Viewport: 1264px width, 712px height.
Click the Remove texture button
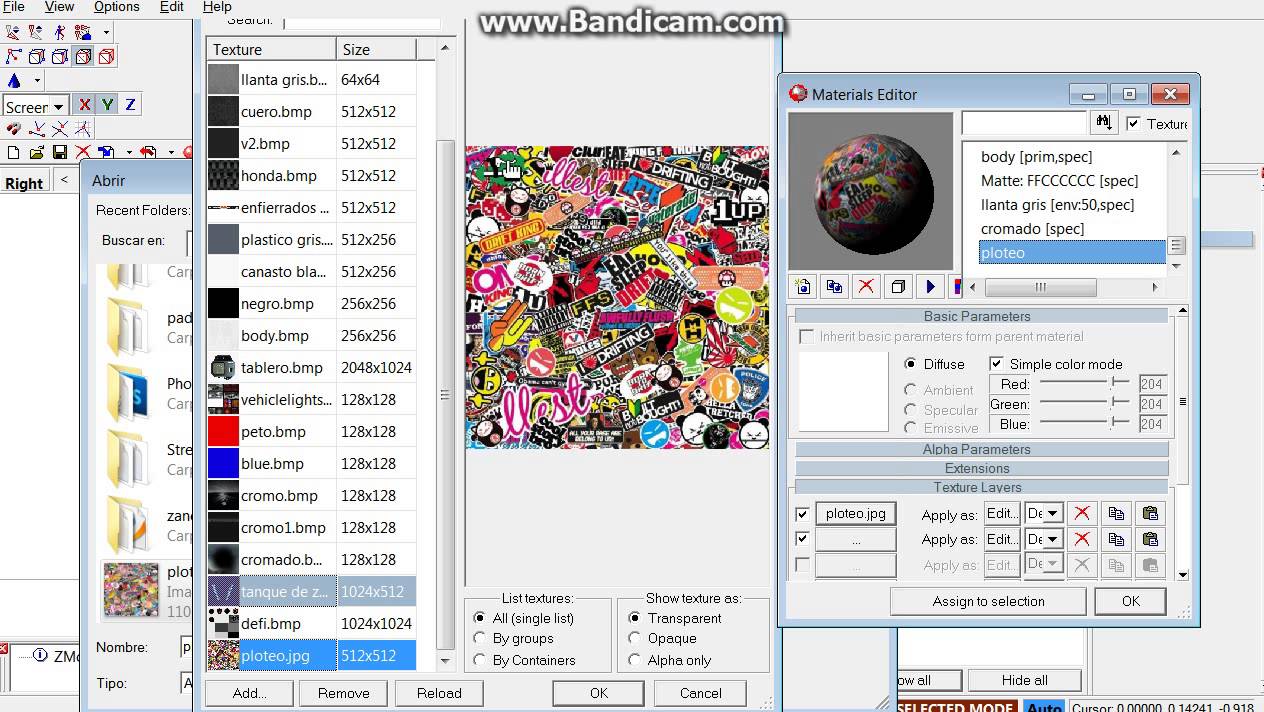(343, 693)
